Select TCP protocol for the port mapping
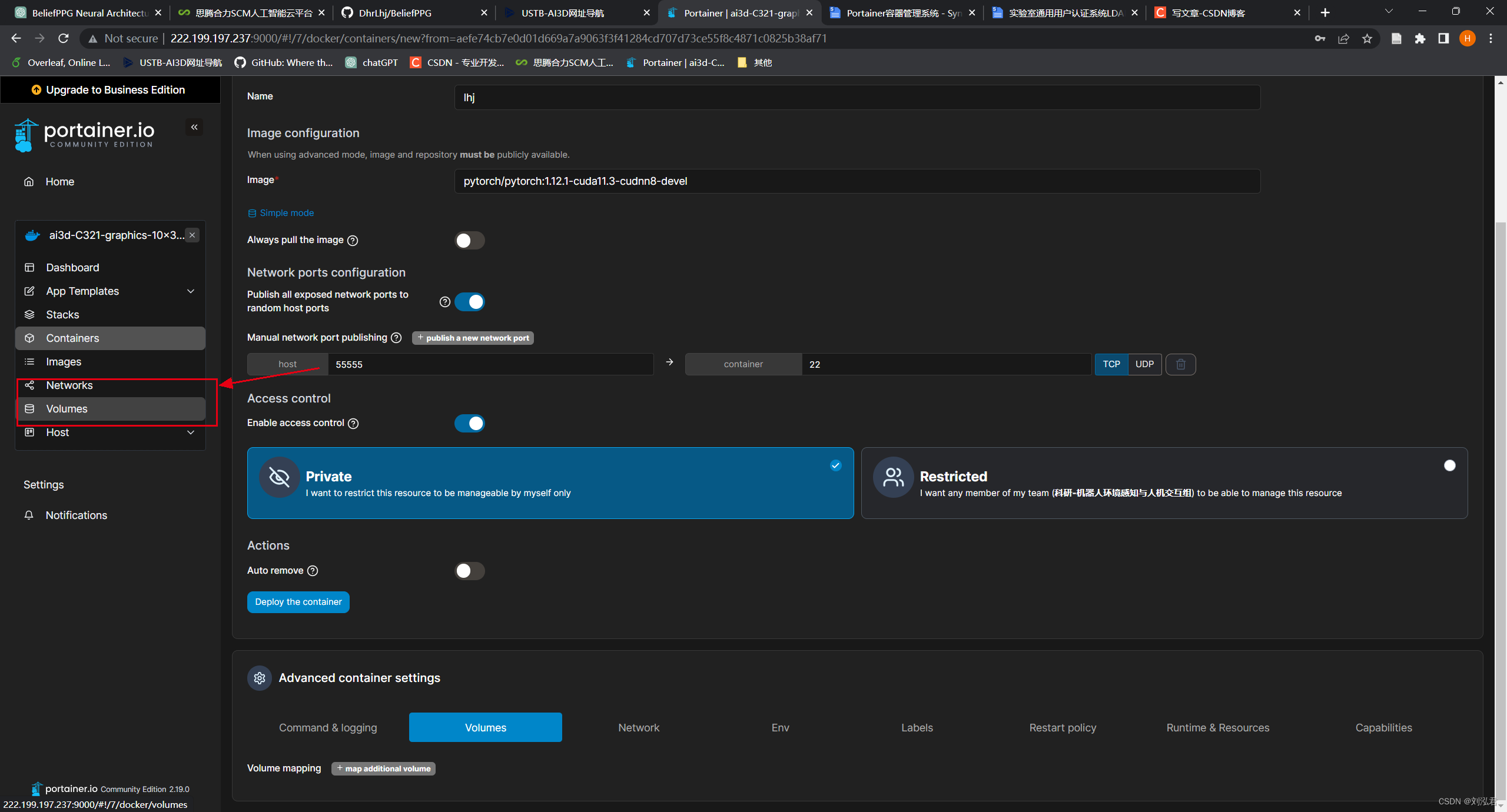 point(1111,364)
